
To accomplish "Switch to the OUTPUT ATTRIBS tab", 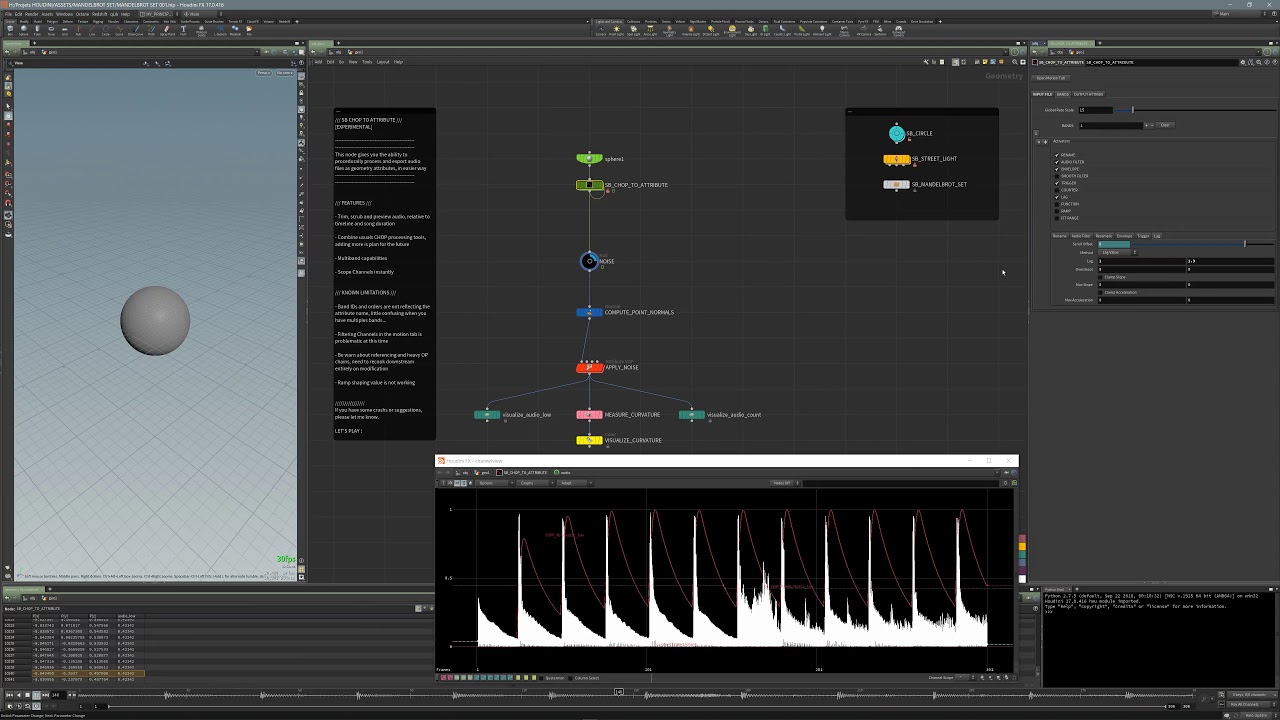I will pyautogui.click(x=1088, y=94).
